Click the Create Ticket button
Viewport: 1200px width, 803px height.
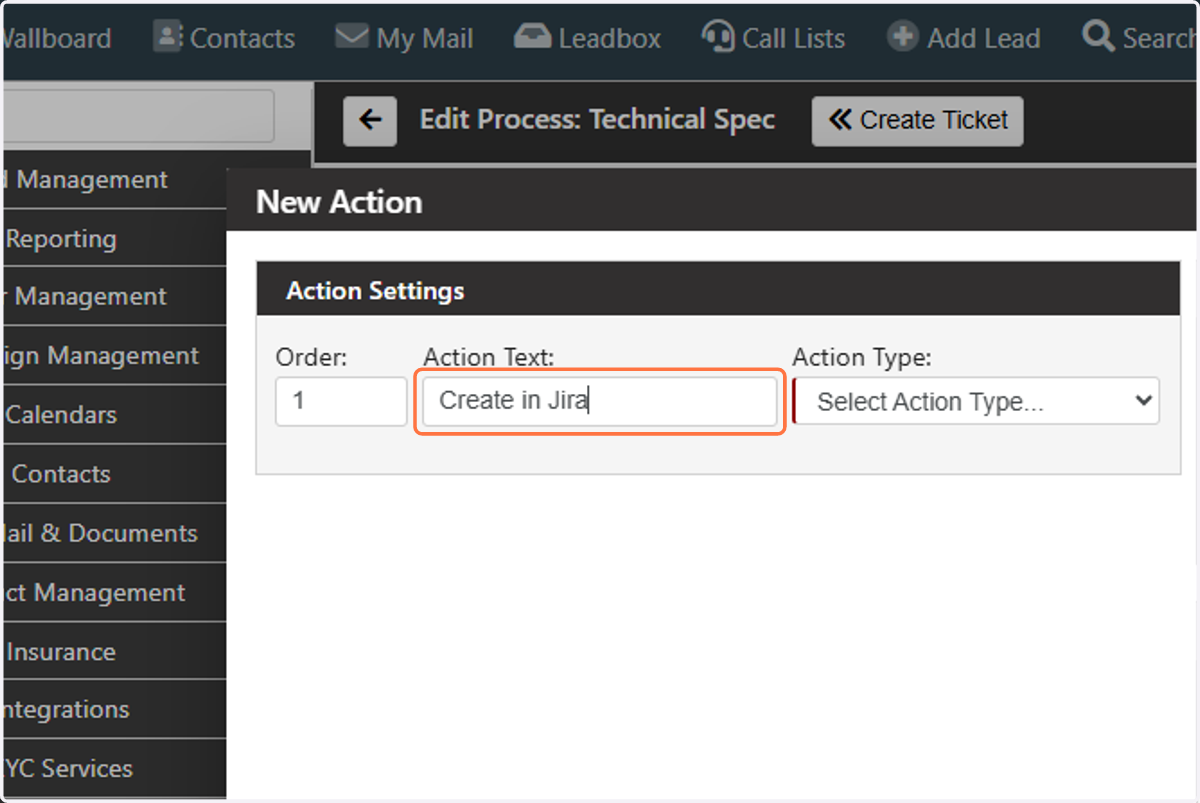point(917,121)
